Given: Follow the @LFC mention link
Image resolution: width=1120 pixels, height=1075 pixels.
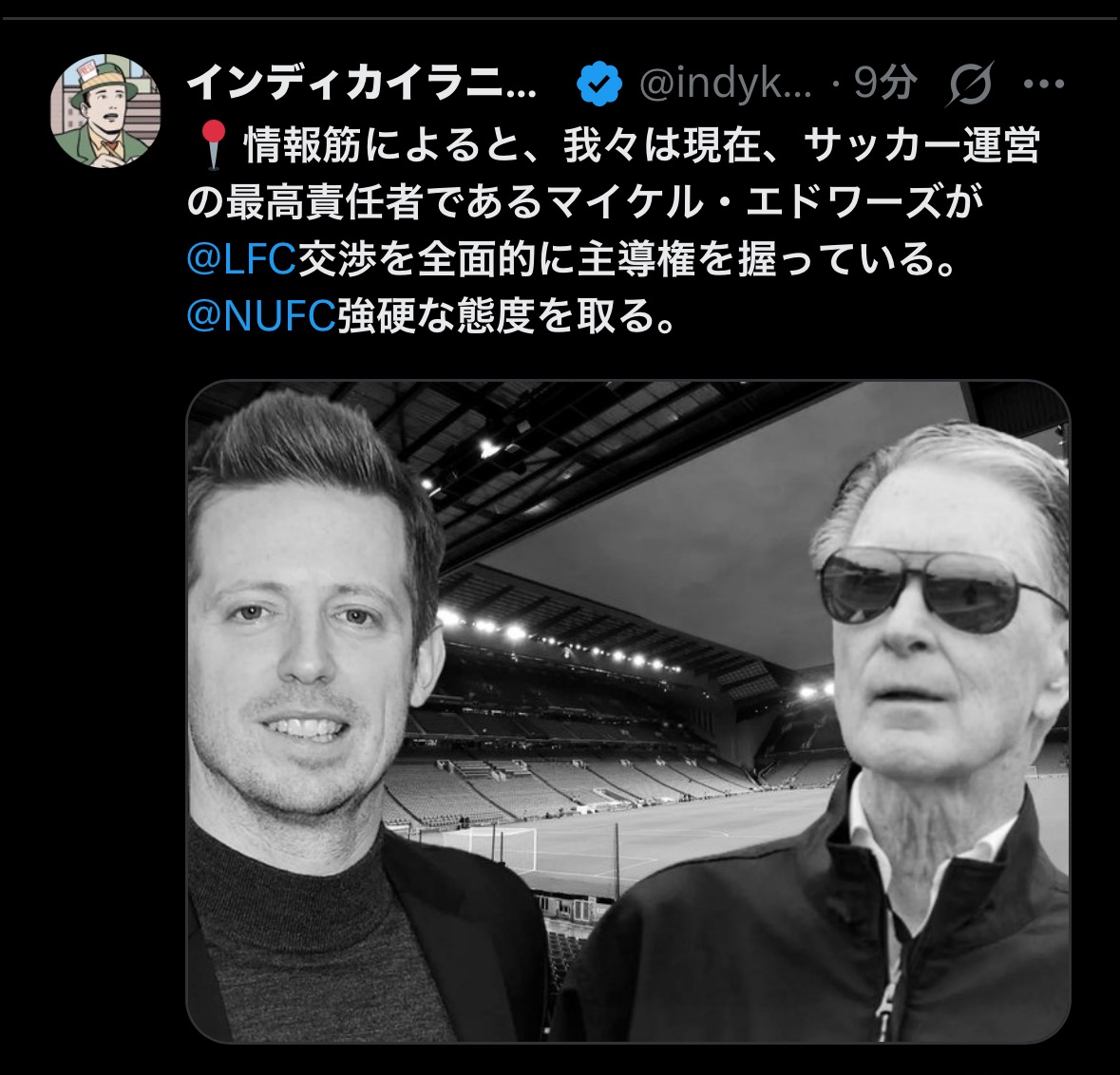Looking at the screenshot, I should [241, 258].
